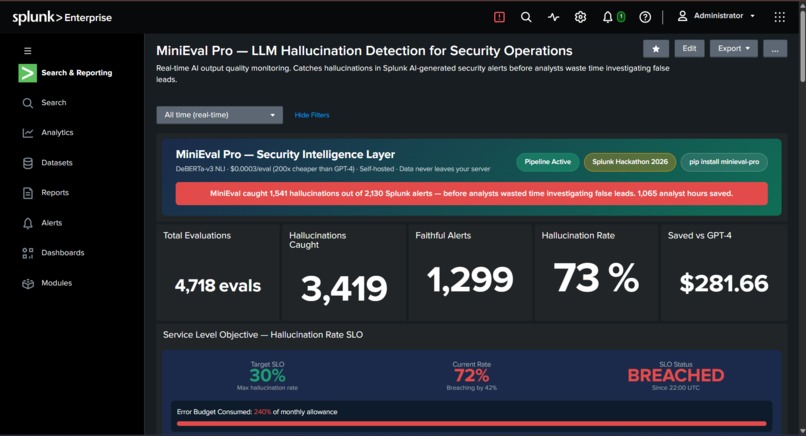The image size is (806, 436).
Task: Click the Reports document icon
Action: pyautogui.click(x=28, y=193)
